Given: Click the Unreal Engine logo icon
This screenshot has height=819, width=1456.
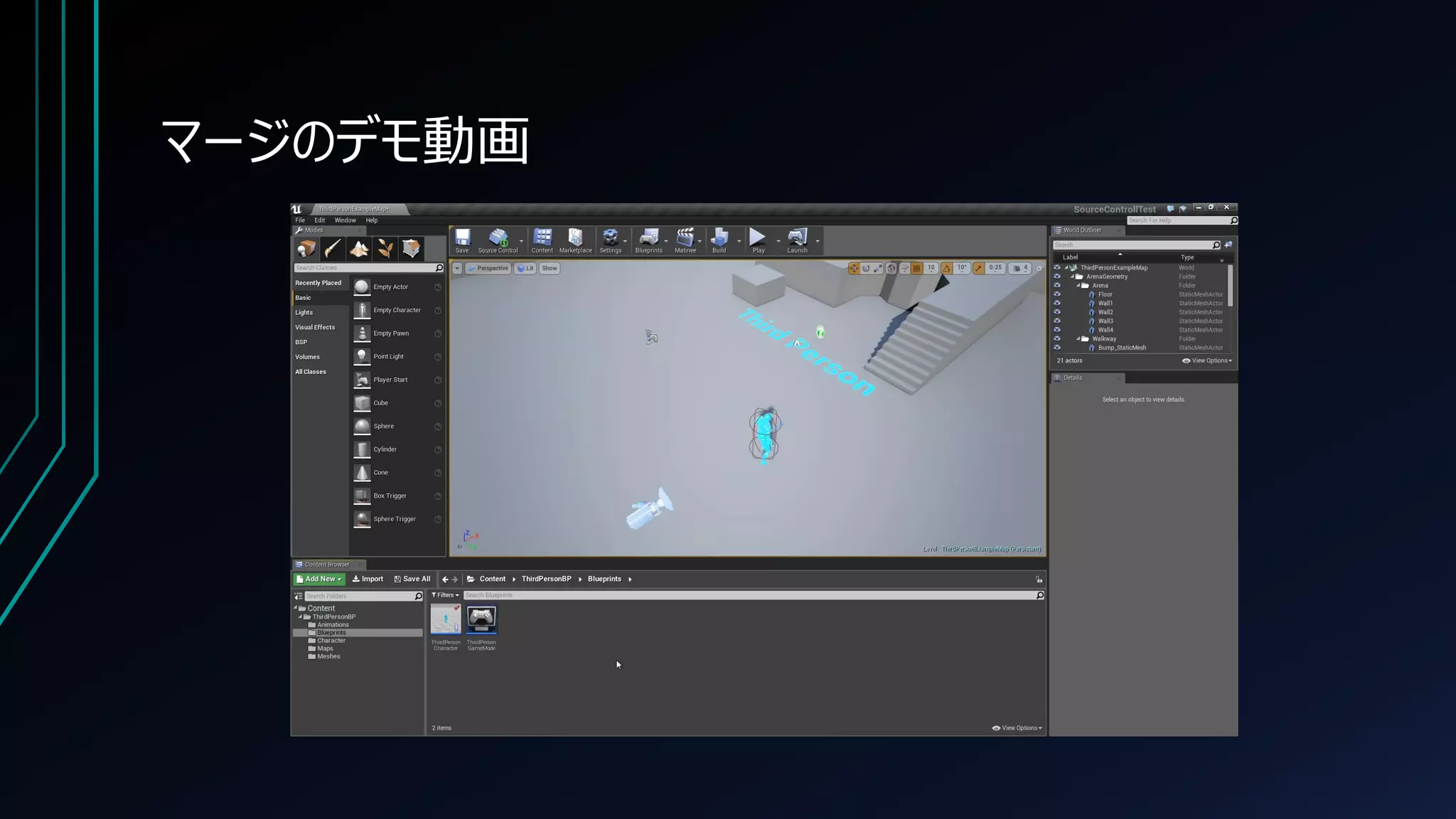Looking at the screenshot, I should click(x=296, y=209).
